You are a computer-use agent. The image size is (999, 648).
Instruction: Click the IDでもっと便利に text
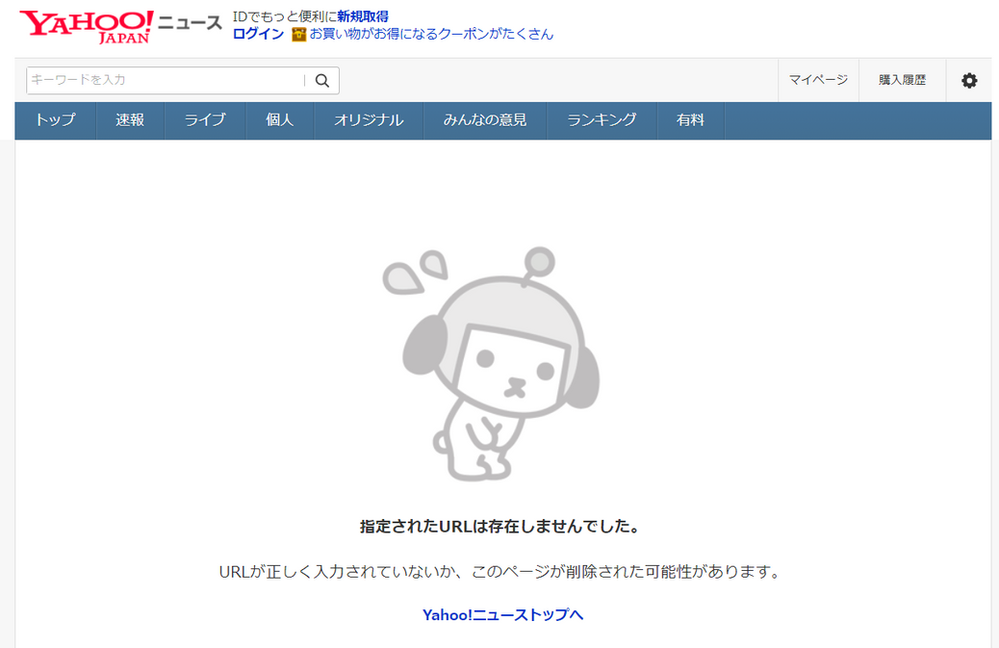point(285,17)
